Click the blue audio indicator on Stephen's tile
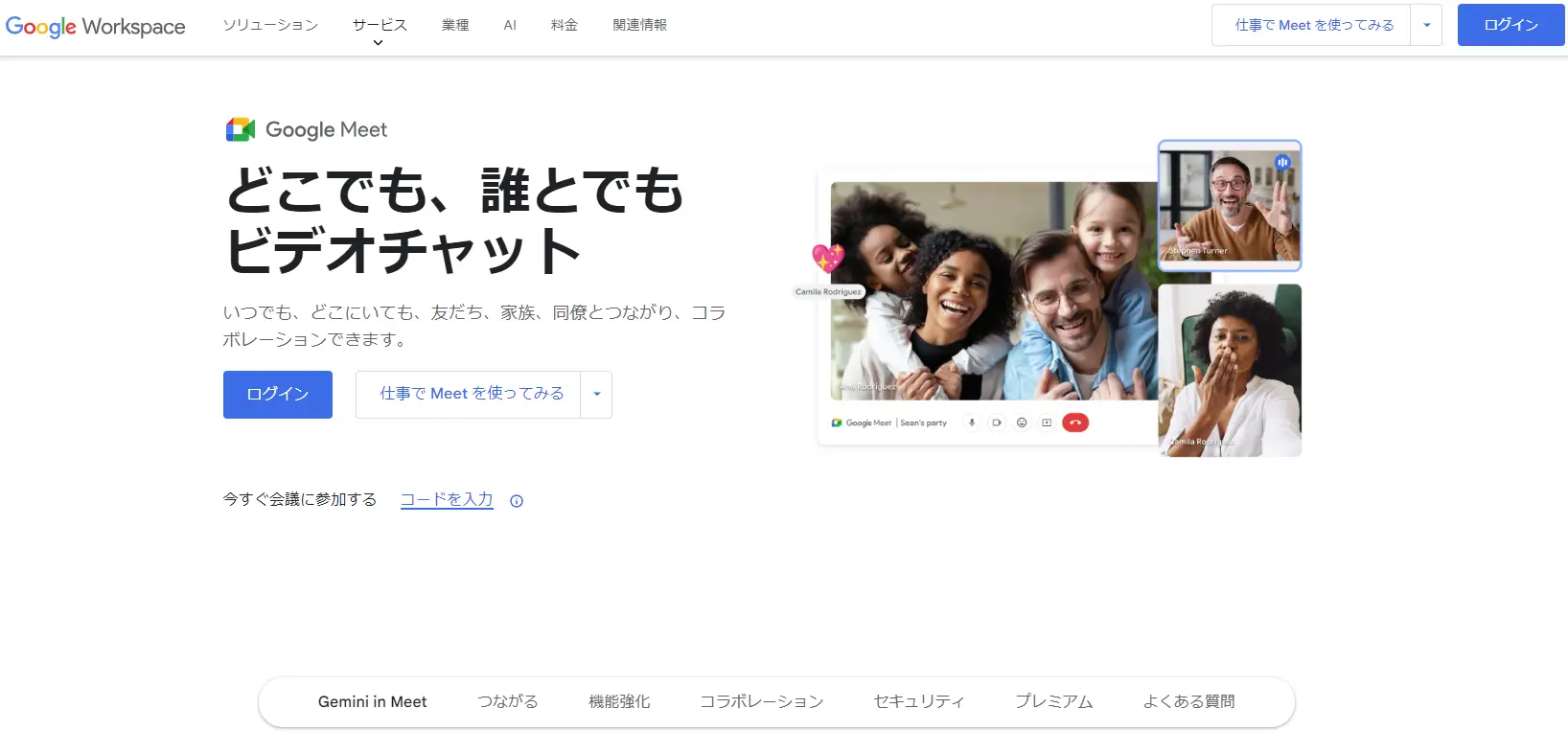The height and width of the screenshot is (754, 1568). [x=1282, y=162]
